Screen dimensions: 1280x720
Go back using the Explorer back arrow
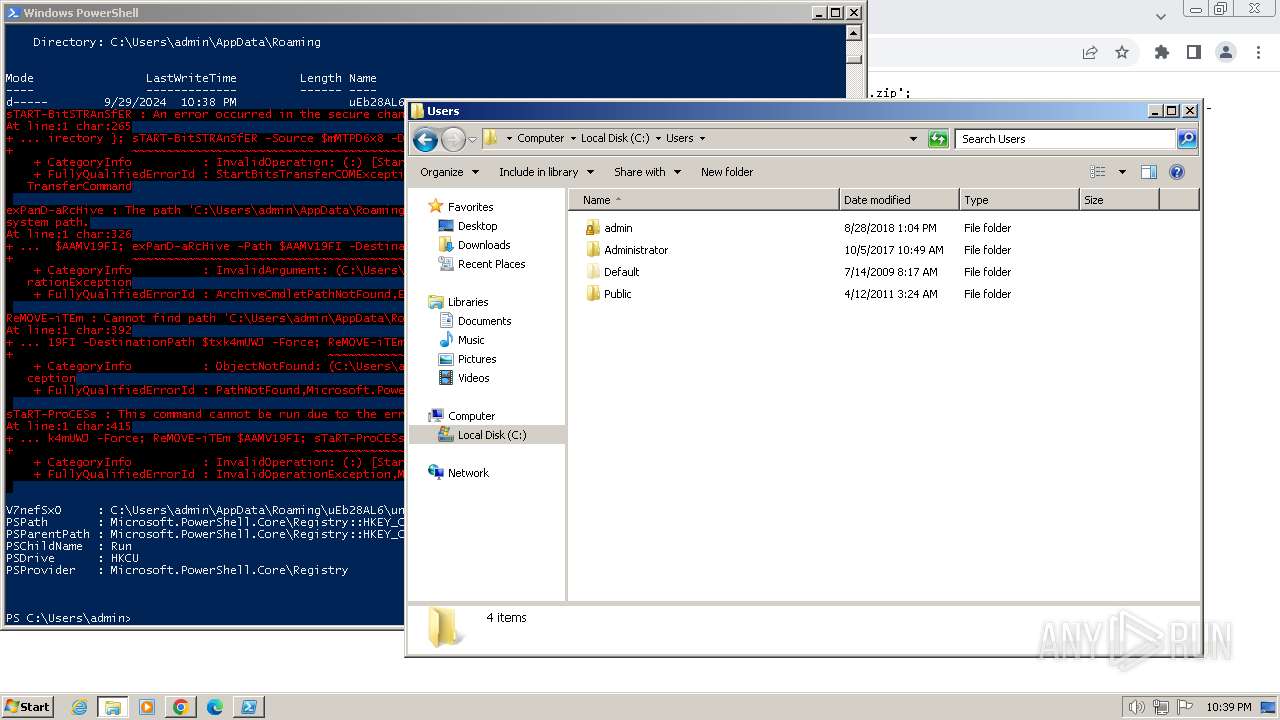[x=425, y=139]
